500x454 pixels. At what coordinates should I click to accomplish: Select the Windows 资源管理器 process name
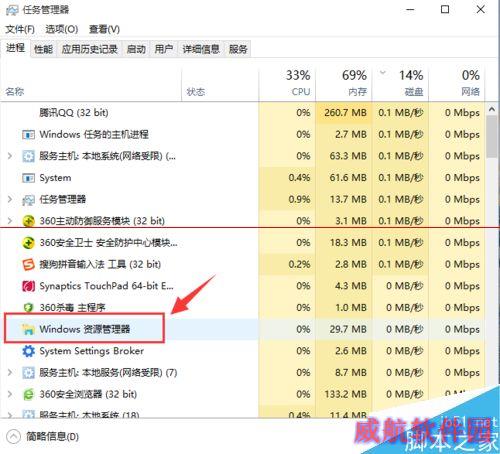(x=85, y=329)
